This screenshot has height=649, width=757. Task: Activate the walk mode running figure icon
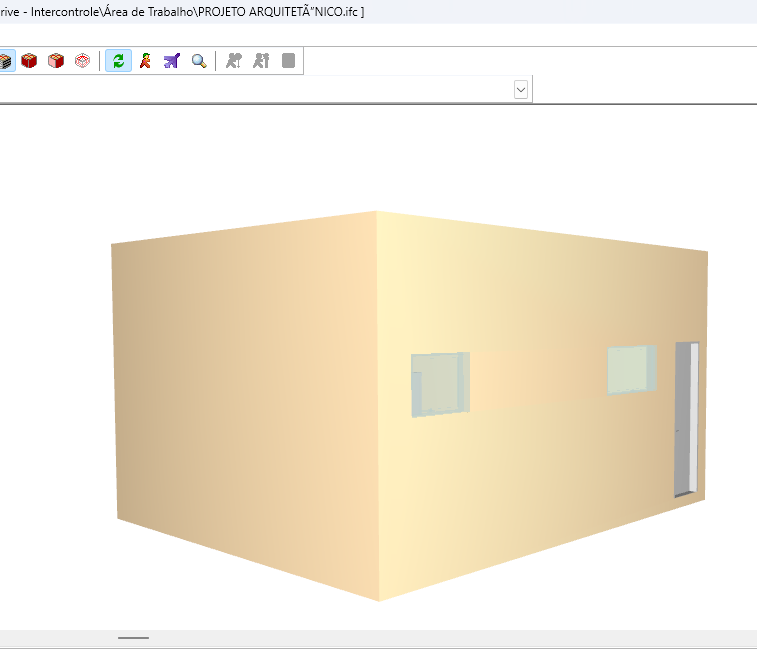145,61
